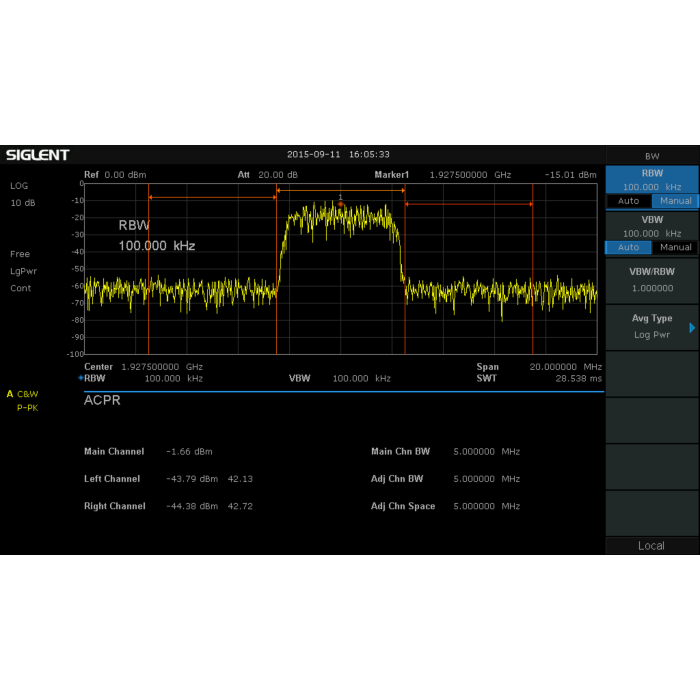This screenshot has height=700, width=700.
Task: Select the Ref 0.00 dBm level readout
Action: pyautogui.click(x=115, y=175)
